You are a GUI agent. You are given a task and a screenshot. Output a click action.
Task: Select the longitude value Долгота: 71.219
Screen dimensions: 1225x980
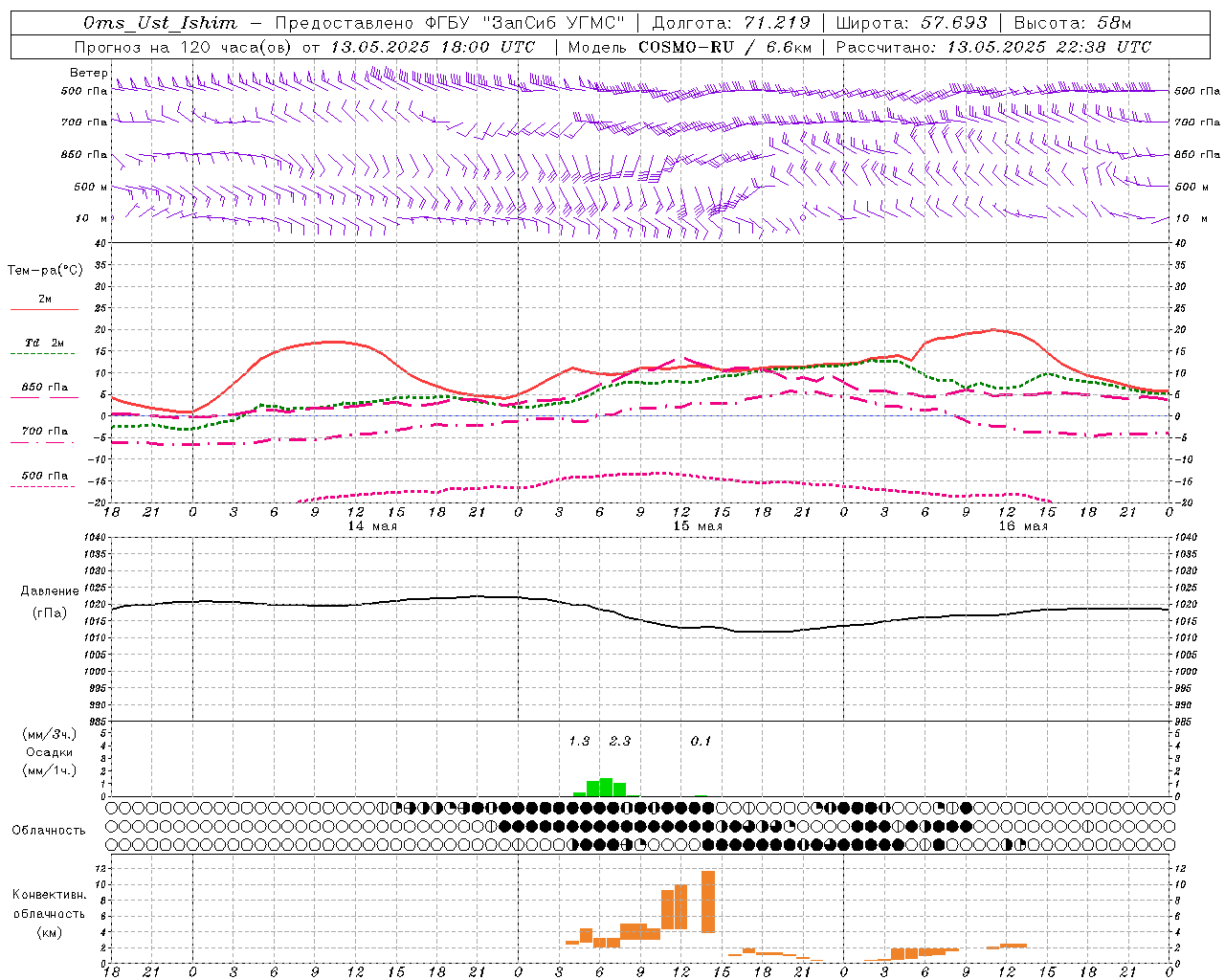(731, 23)
